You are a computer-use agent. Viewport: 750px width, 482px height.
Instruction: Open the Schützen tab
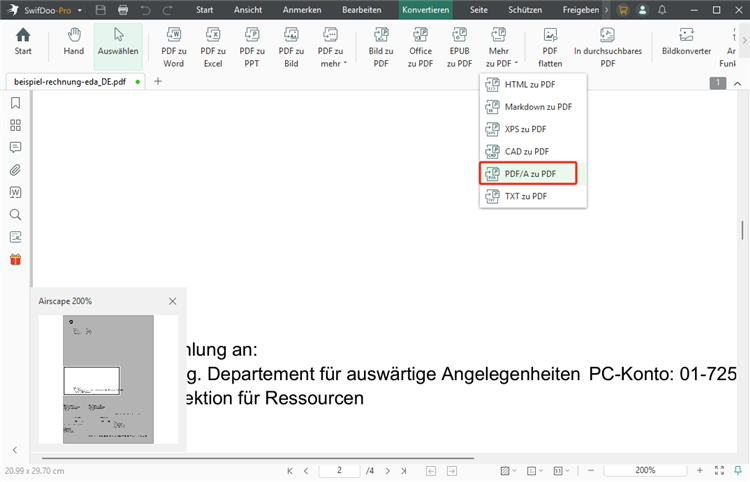525,10
